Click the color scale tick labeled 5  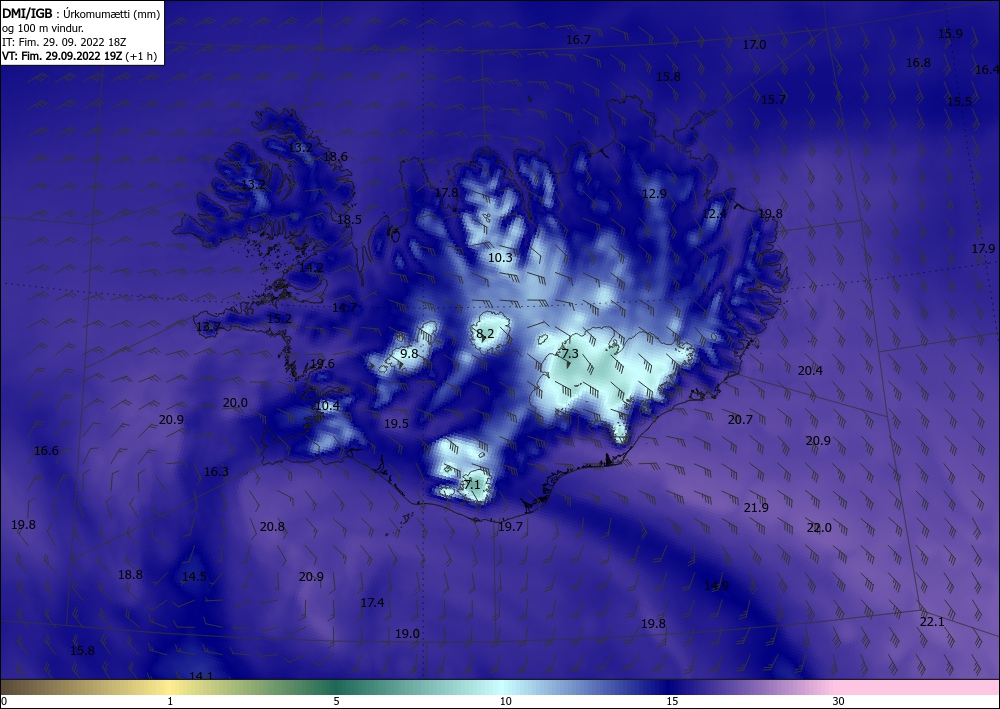pyautogui.click(x=336, y=701)
